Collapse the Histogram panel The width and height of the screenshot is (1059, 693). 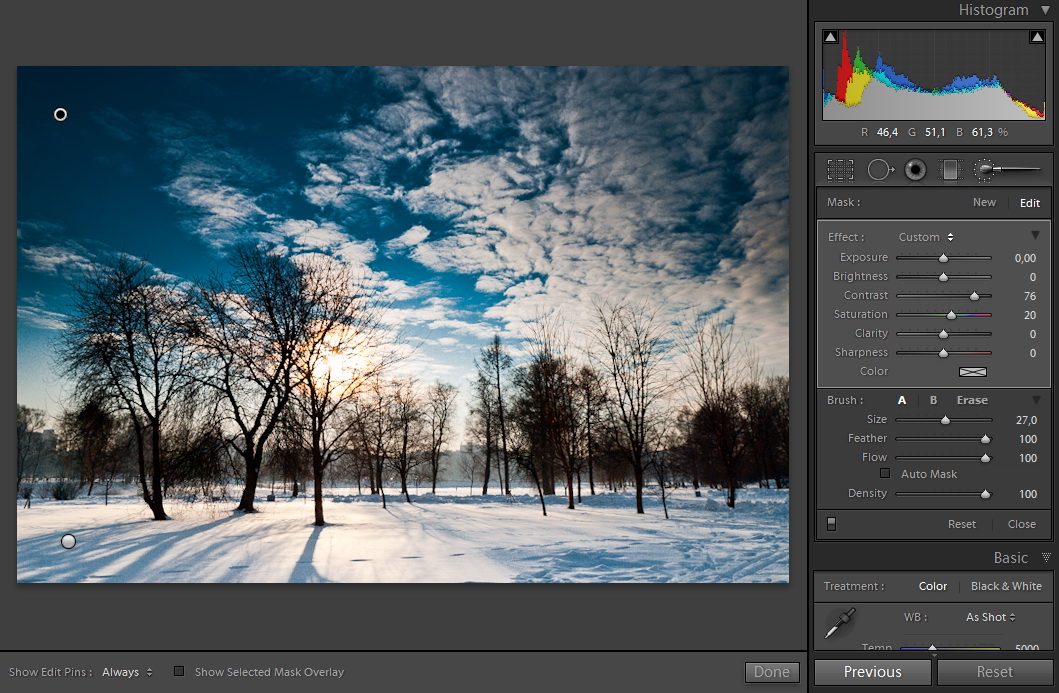tap(1045, 10)
